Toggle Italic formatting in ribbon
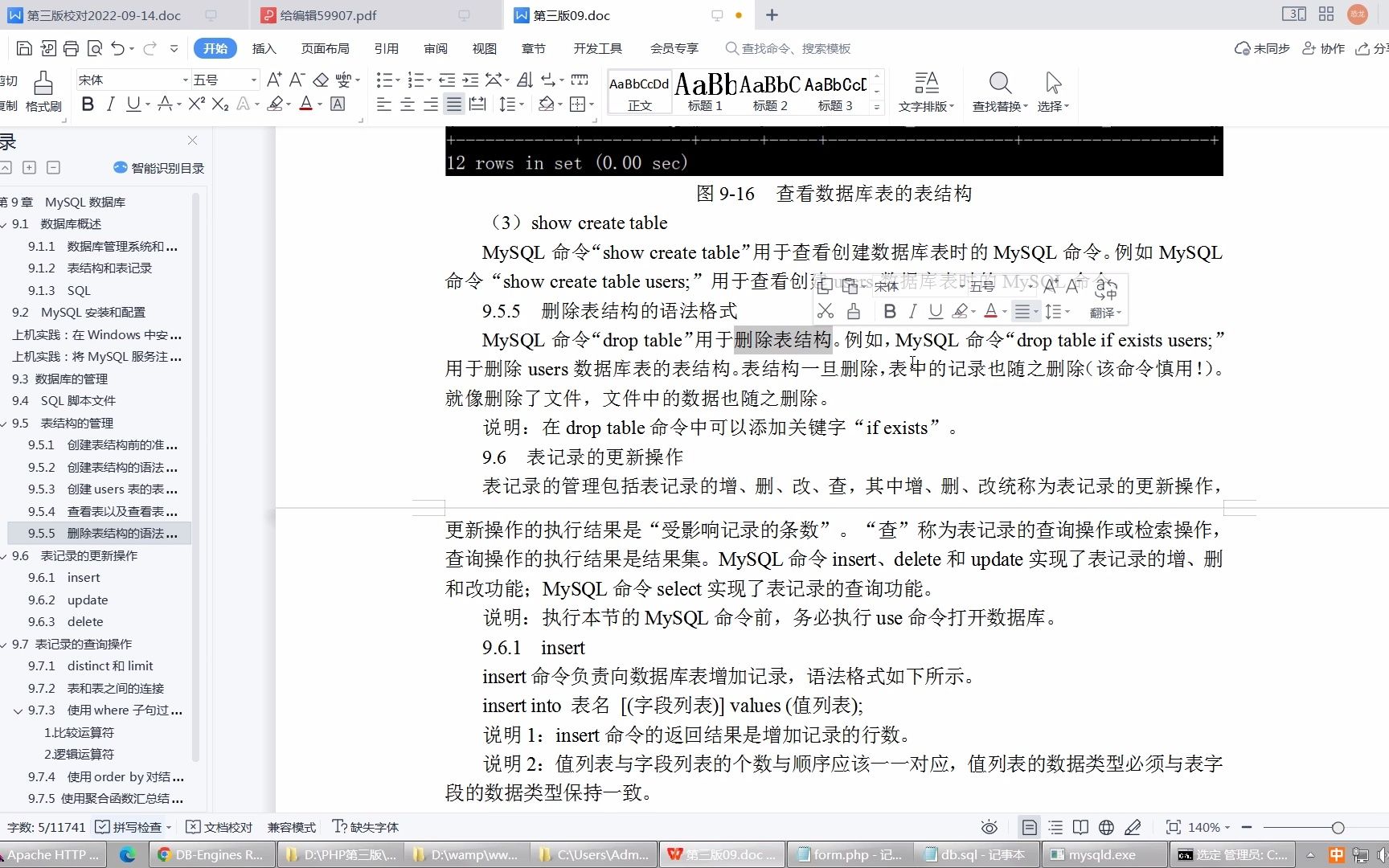This screenshot has height=868, width=1389. [111, 104]
